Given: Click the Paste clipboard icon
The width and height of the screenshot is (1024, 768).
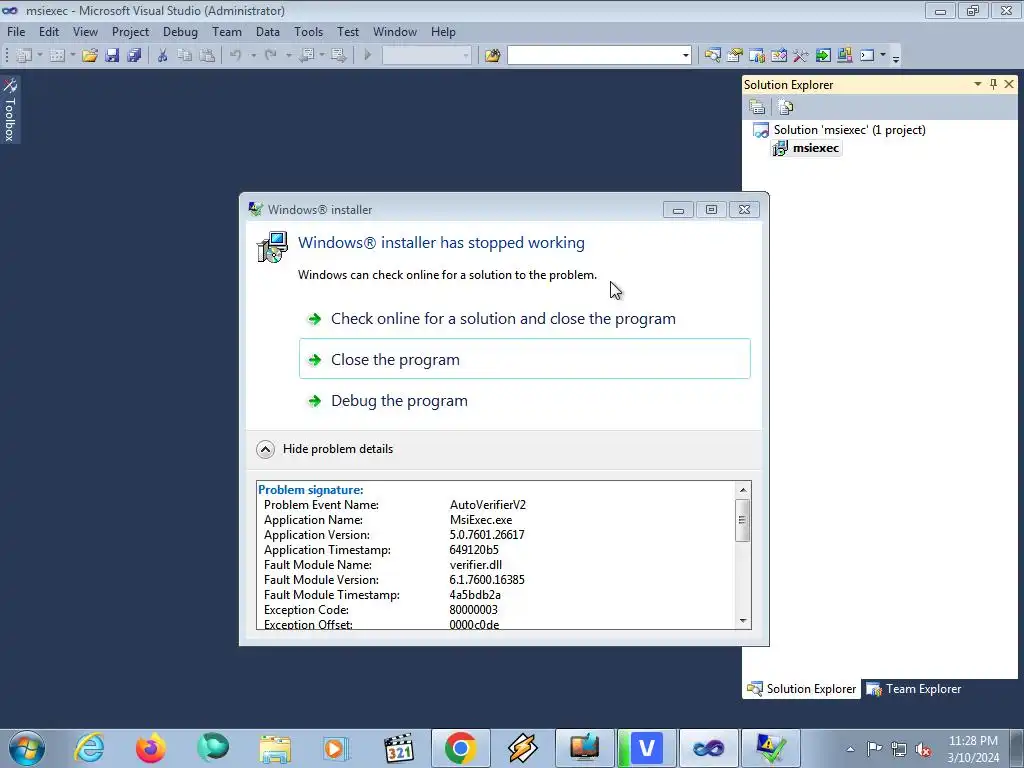Looking at the screenshot, I should 207,56.
